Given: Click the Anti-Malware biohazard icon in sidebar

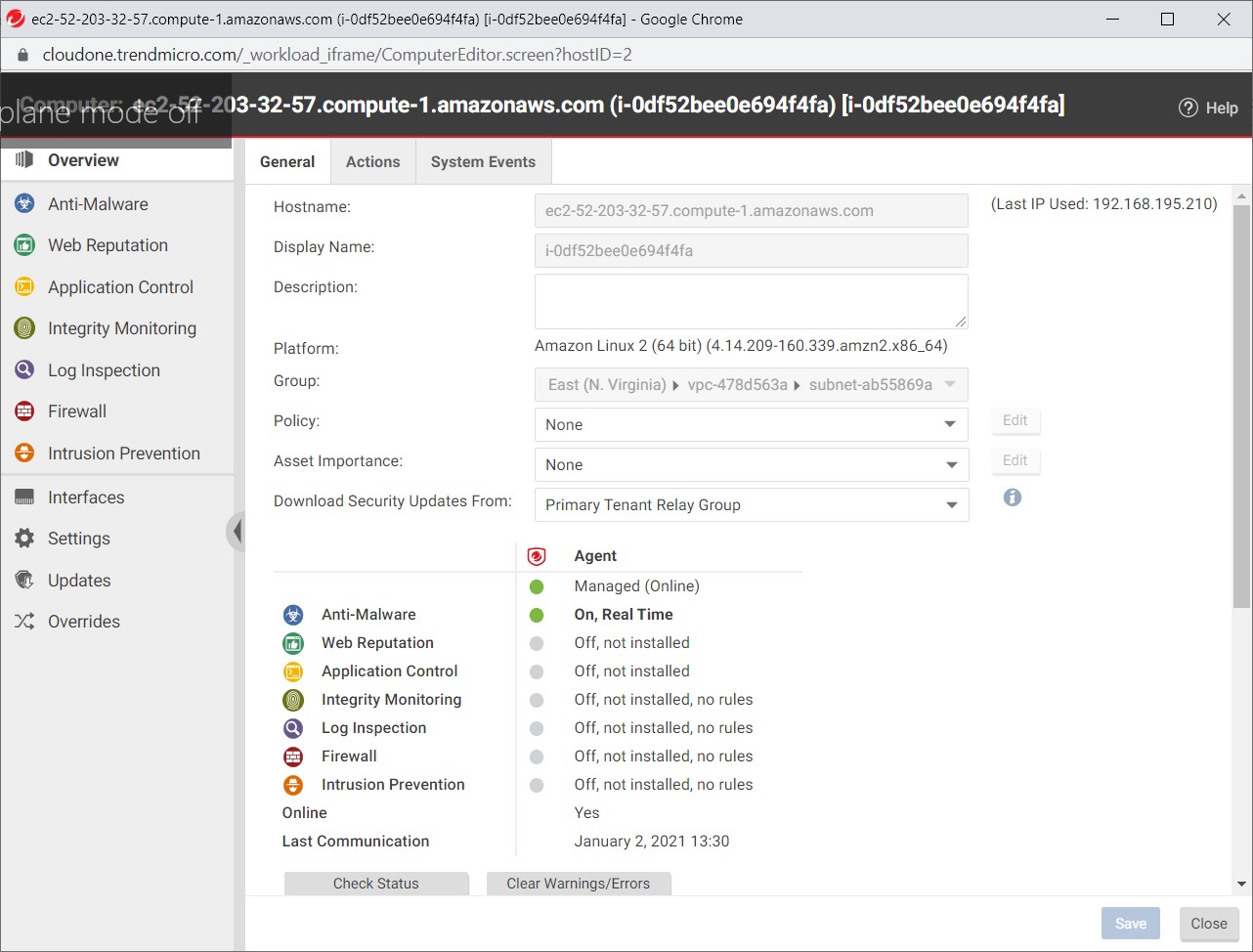Looking at the screenshot, I should 24,204.
